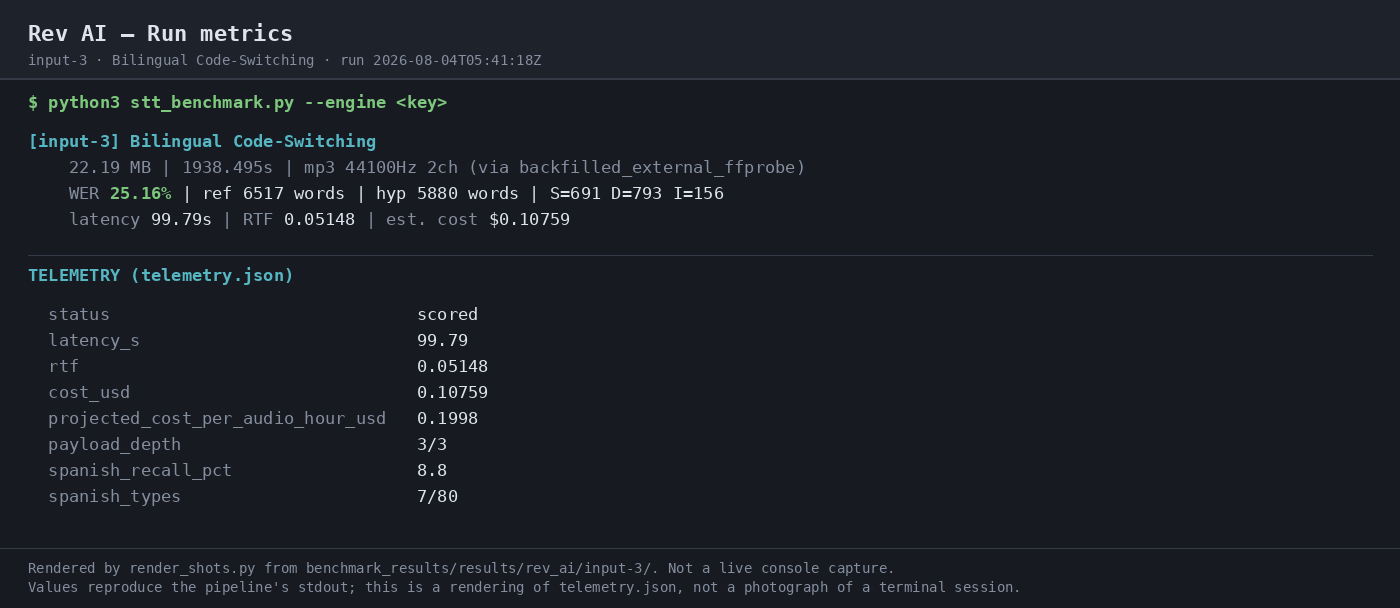Click the 'scored' status value
Viewport: 1400px width, 608px height.
point(447,315)
